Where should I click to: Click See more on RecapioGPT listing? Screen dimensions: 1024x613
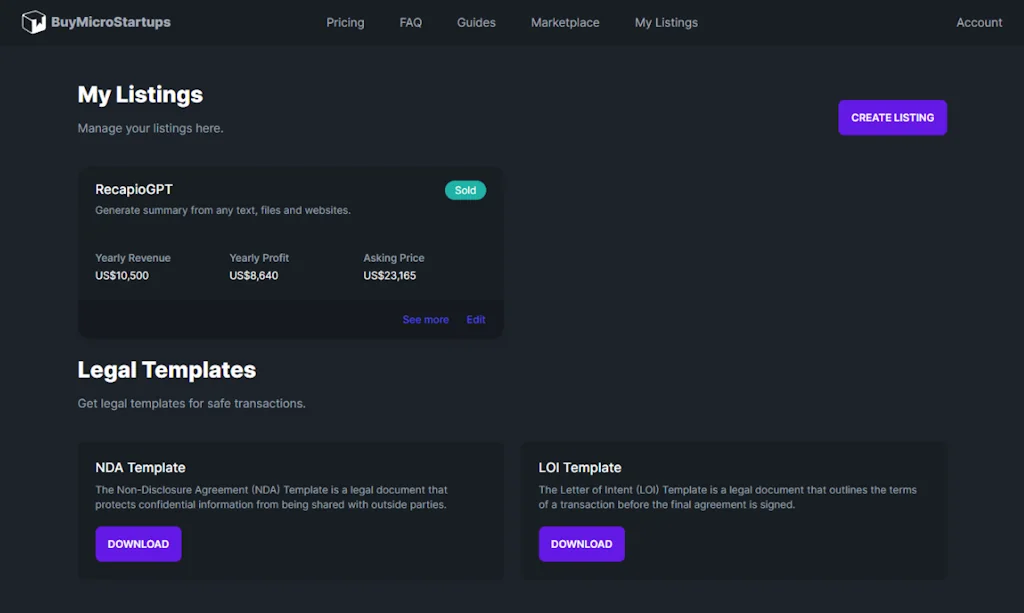coord(425,319)
